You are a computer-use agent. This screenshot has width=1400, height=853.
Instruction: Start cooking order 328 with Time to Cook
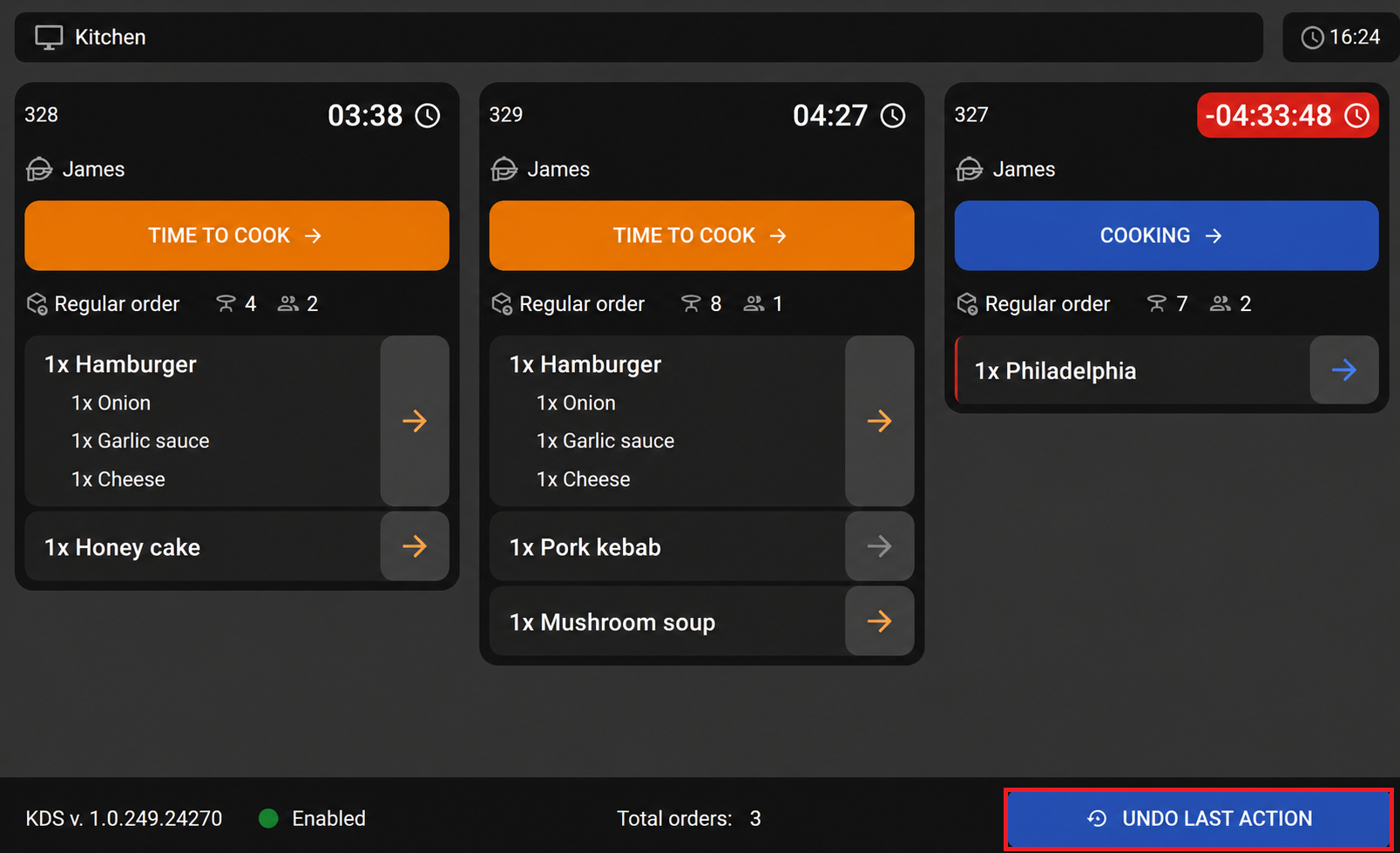[237, 235]
